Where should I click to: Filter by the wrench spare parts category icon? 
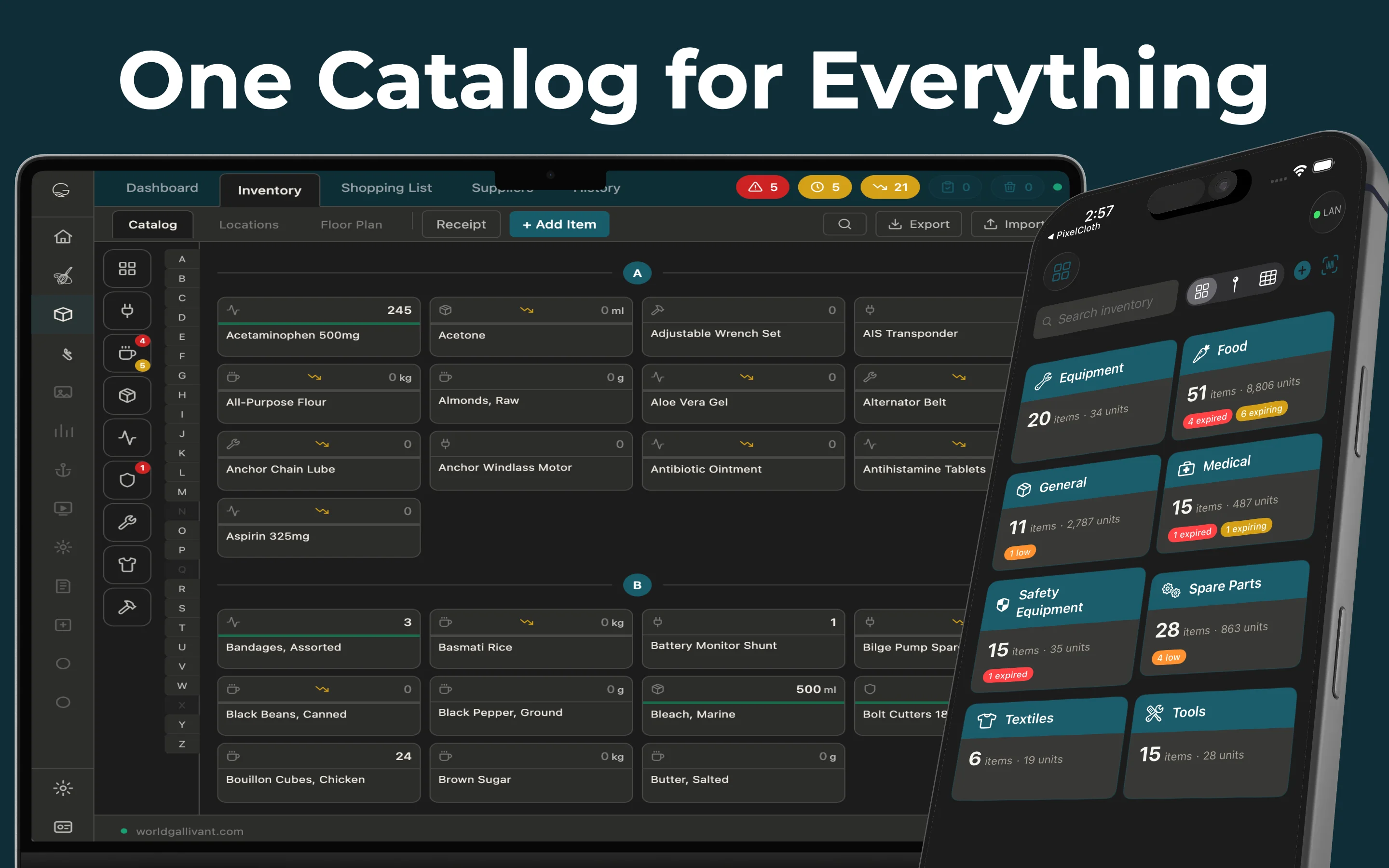point(127,522)
